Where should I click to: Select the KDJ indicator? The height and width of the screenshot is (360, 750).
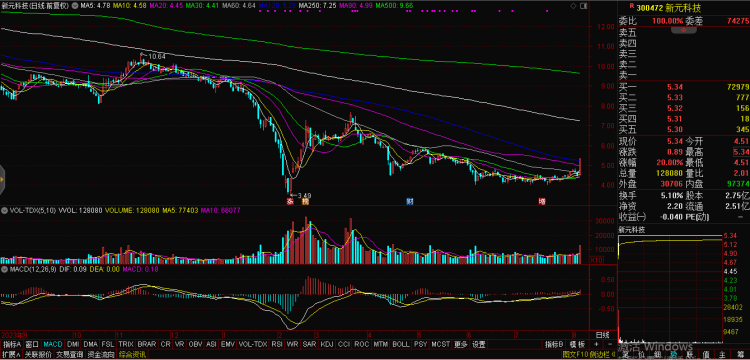point(327,344)
